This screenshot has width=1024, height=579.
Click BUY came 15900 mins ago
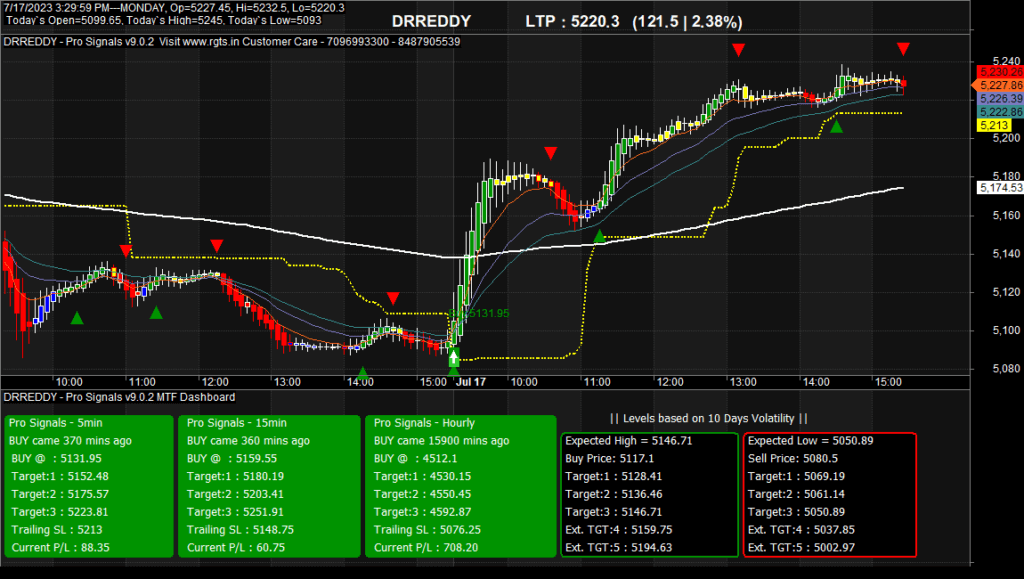[441, 441]
